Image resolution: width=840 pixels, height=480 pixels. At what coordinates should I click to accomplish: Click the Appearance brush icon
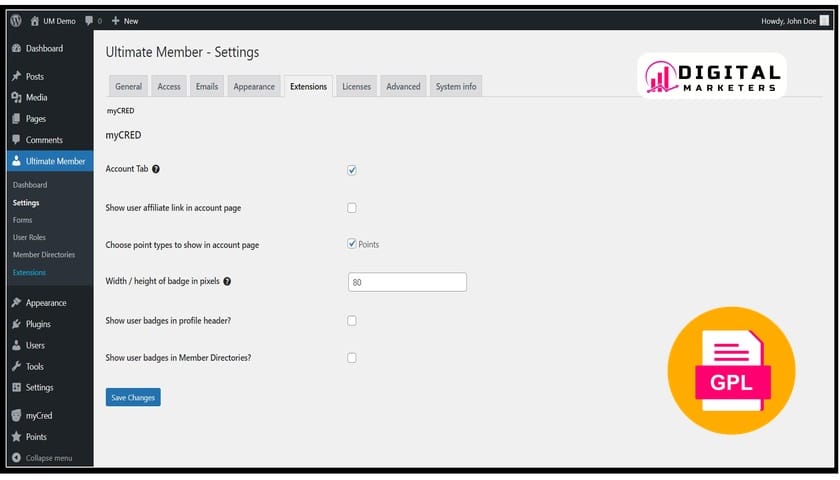17,303
